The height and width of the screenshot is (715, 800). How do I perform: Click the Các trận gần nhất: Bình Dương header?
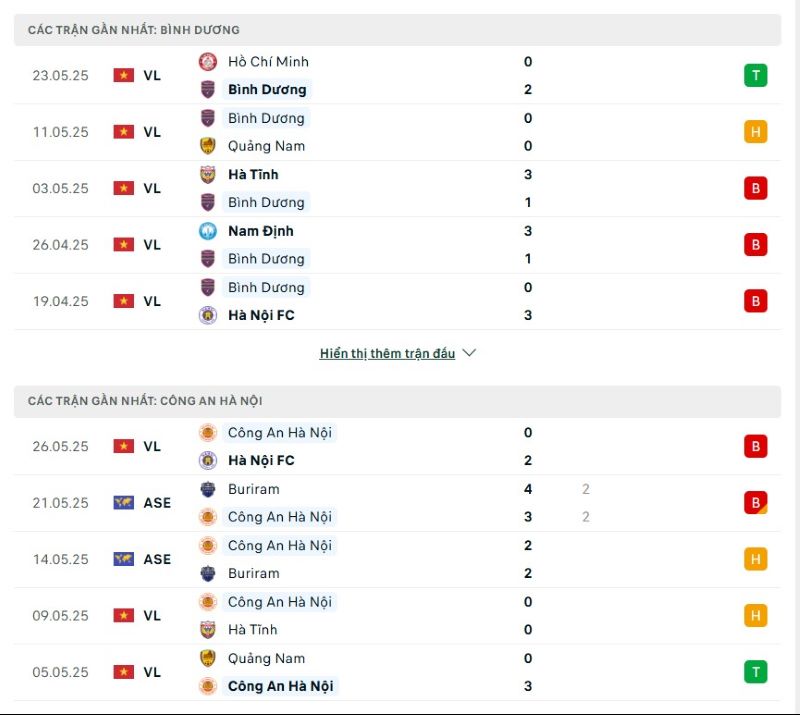(x=134, y=30)
